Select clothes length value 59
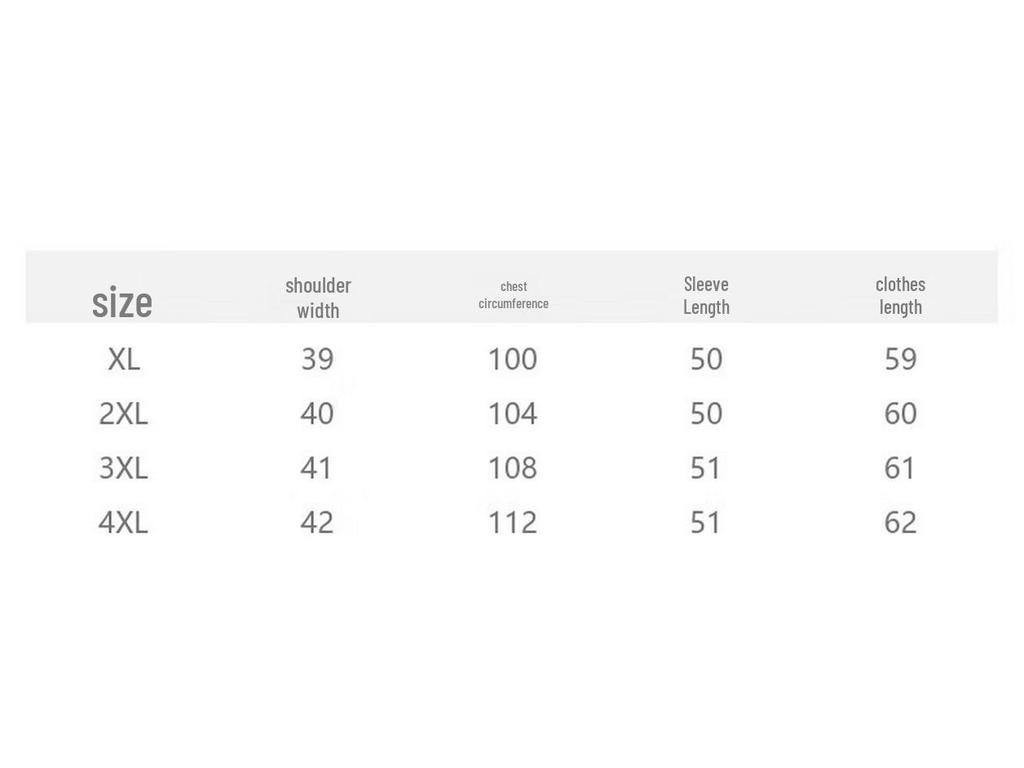The height and width of the screenshot is (768, 1024). pos(900,359)
